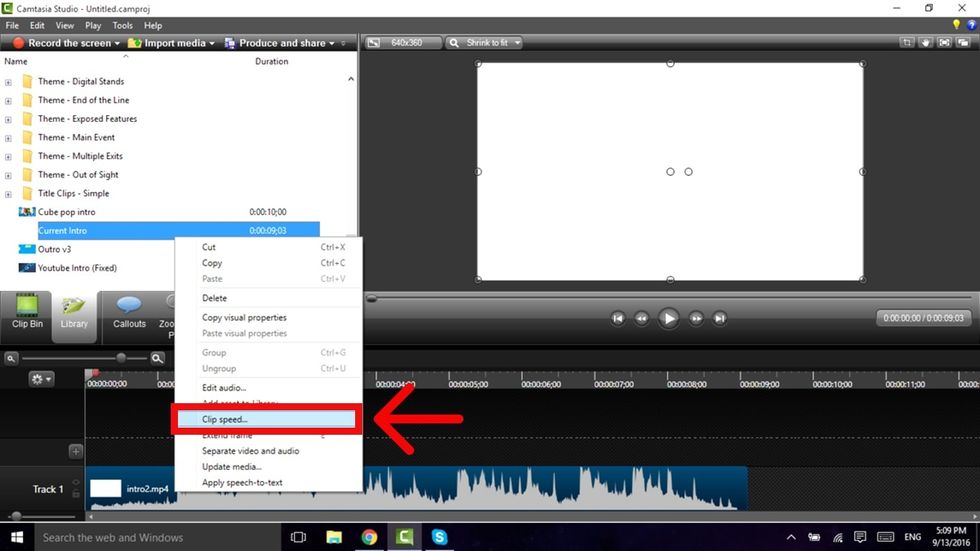The height and width of the screenshot is (551, 980).
Task: Open the timeline settings gear dropdown
Action: (42, 379)
